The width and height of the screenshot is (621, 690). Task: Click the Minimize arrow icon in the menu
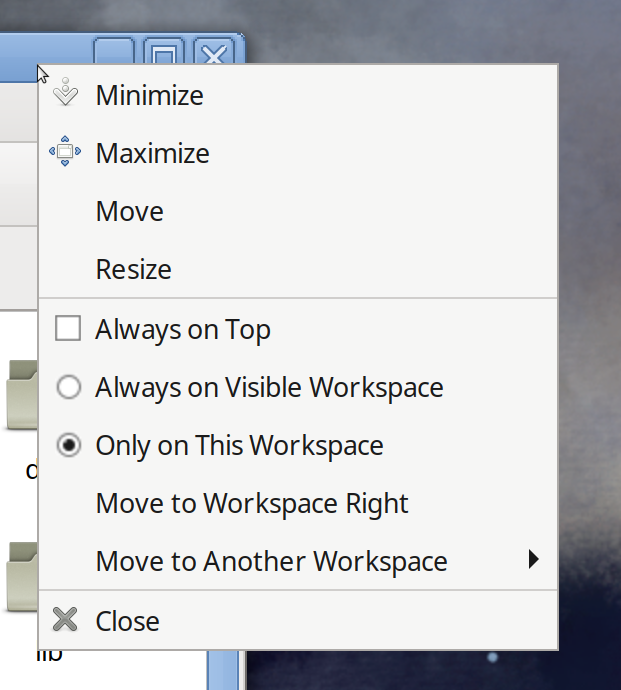tap(65, 92)
